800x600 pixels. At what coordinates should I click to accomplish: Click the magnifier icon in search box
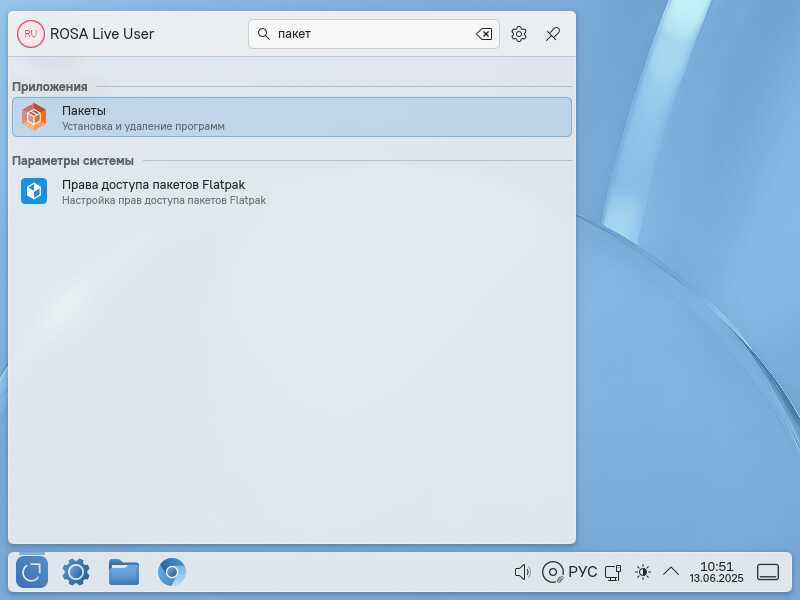point(263,34)
